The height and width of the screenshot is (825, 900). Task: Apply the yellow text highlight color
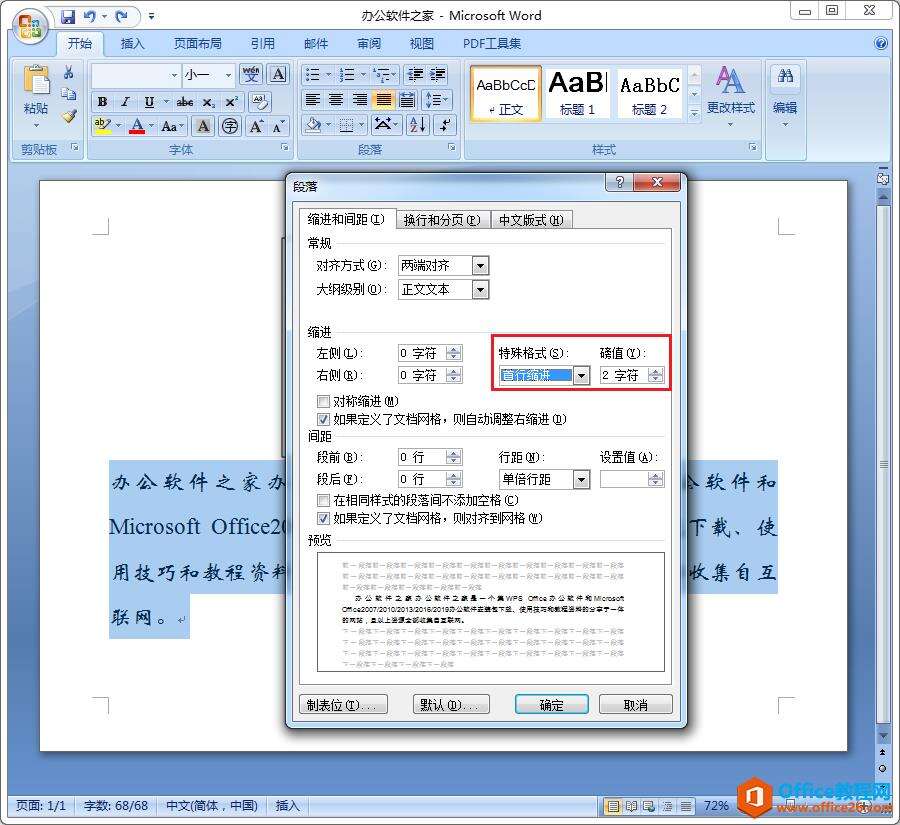[103, 126]
